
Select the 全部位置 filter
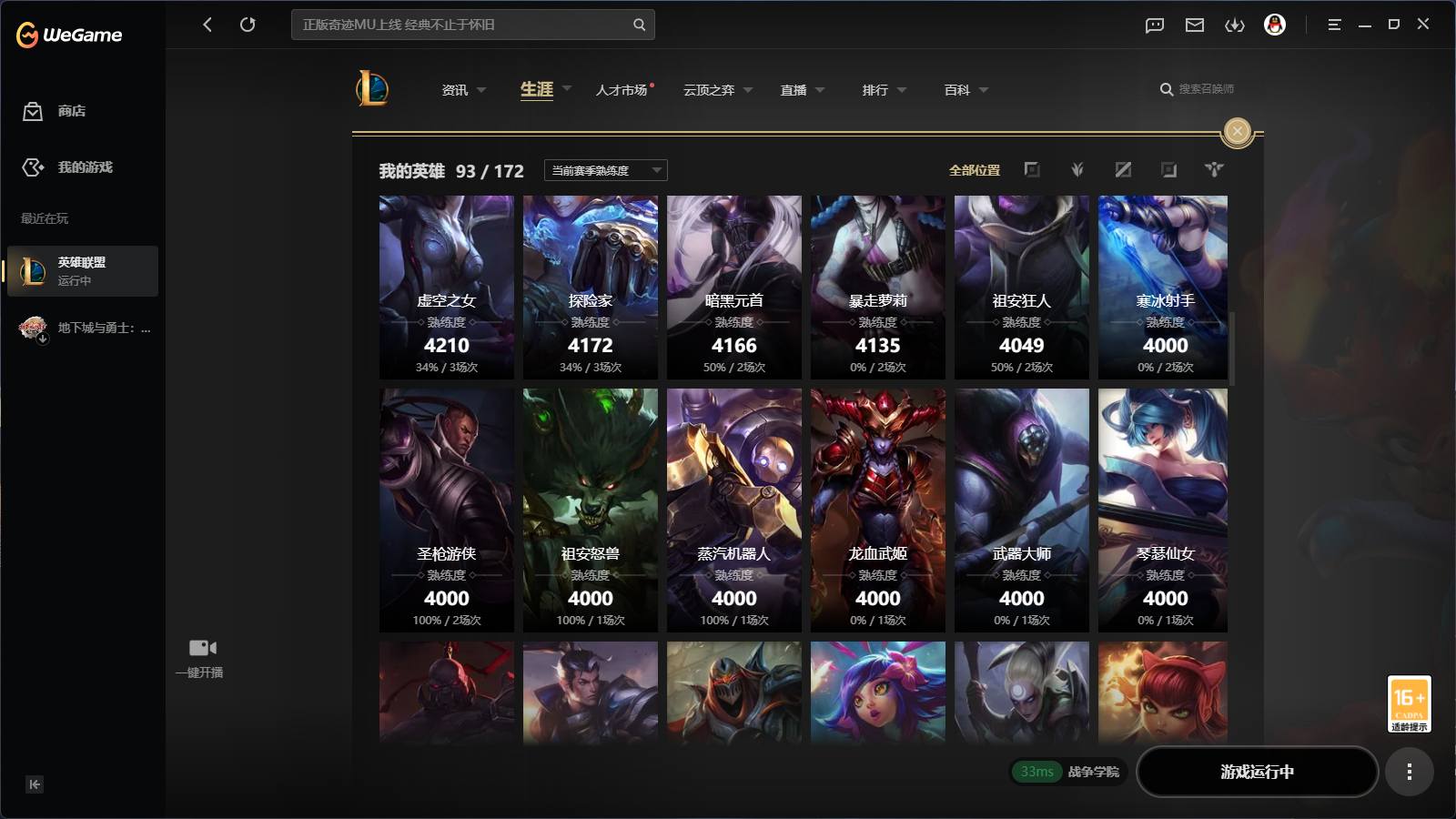click(974, 170)
